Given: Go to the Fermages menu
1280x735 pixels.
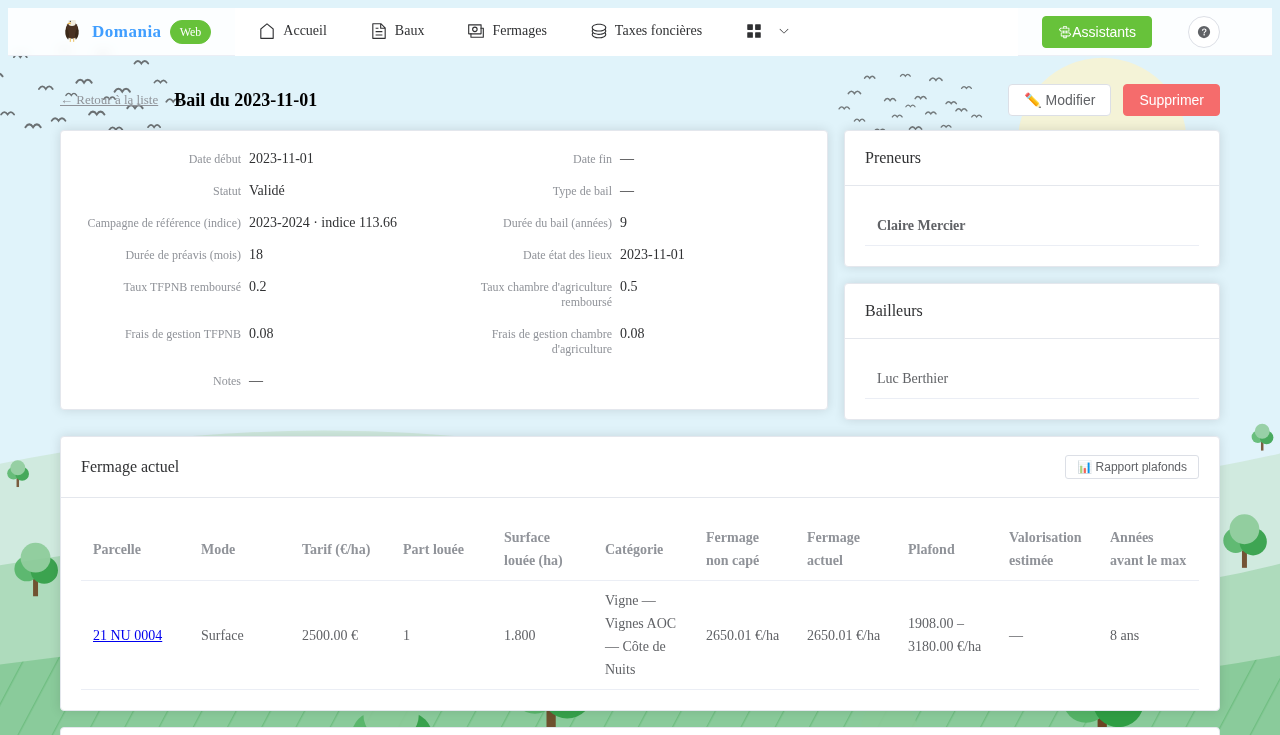Looking at the screenshot, I should click(507, 31).
